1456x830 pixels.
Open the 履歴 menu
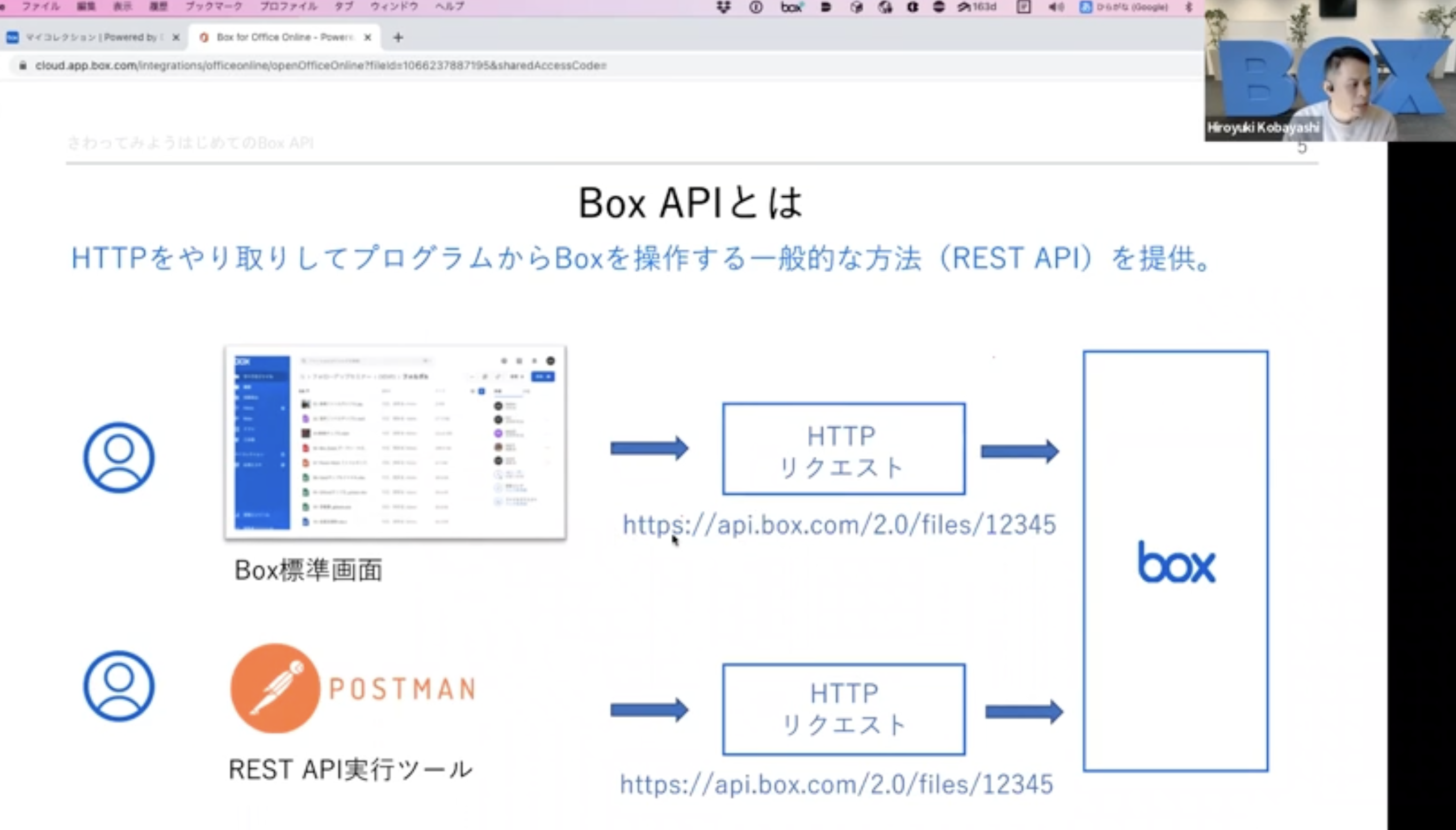[x=158, y=6]
